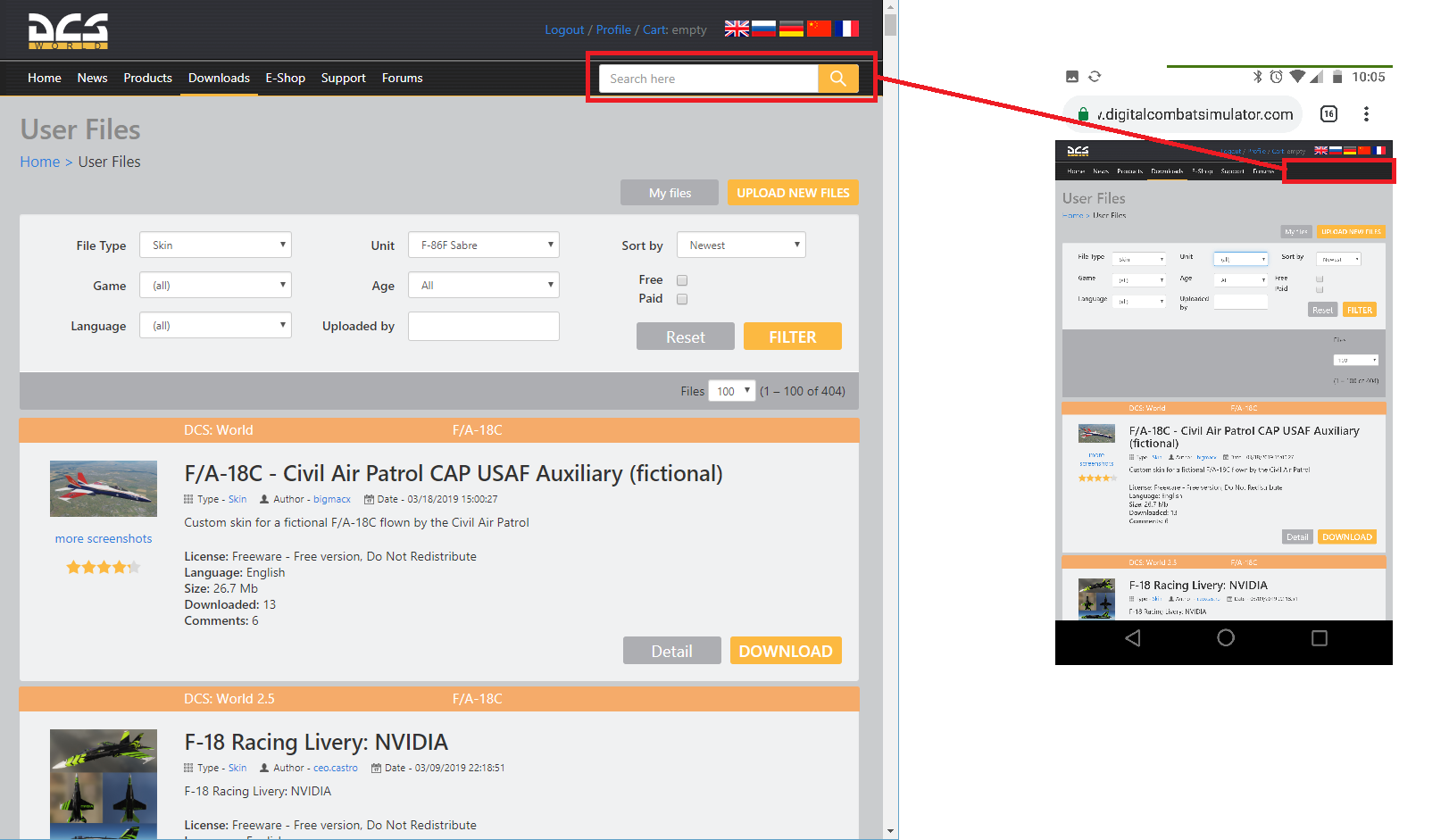Open the E-Shop menu item

pyautogui.click(x=285, y=78)
